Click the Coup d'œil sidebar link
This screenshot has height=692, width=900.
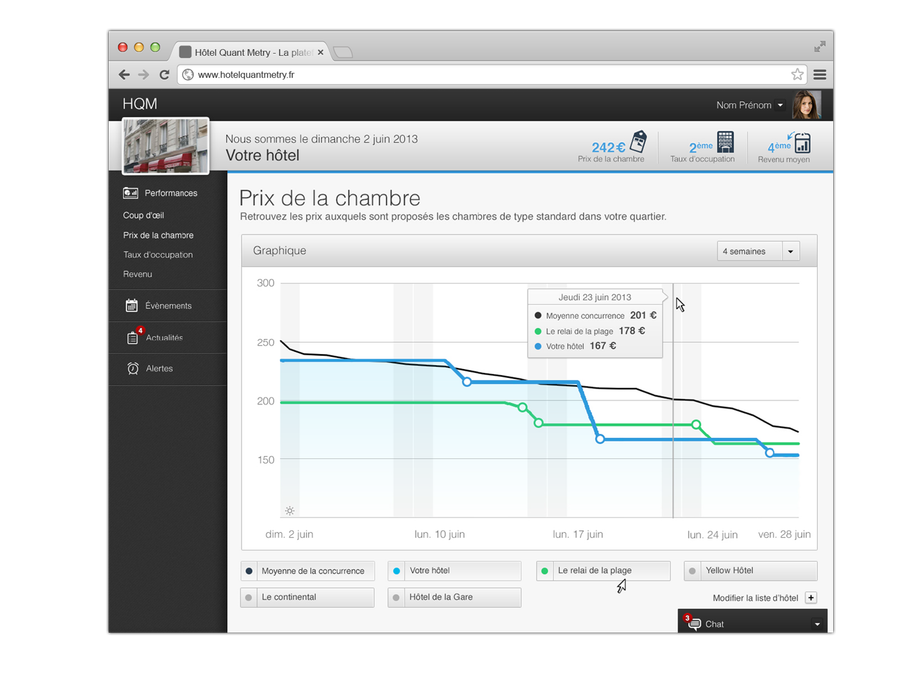144,215
